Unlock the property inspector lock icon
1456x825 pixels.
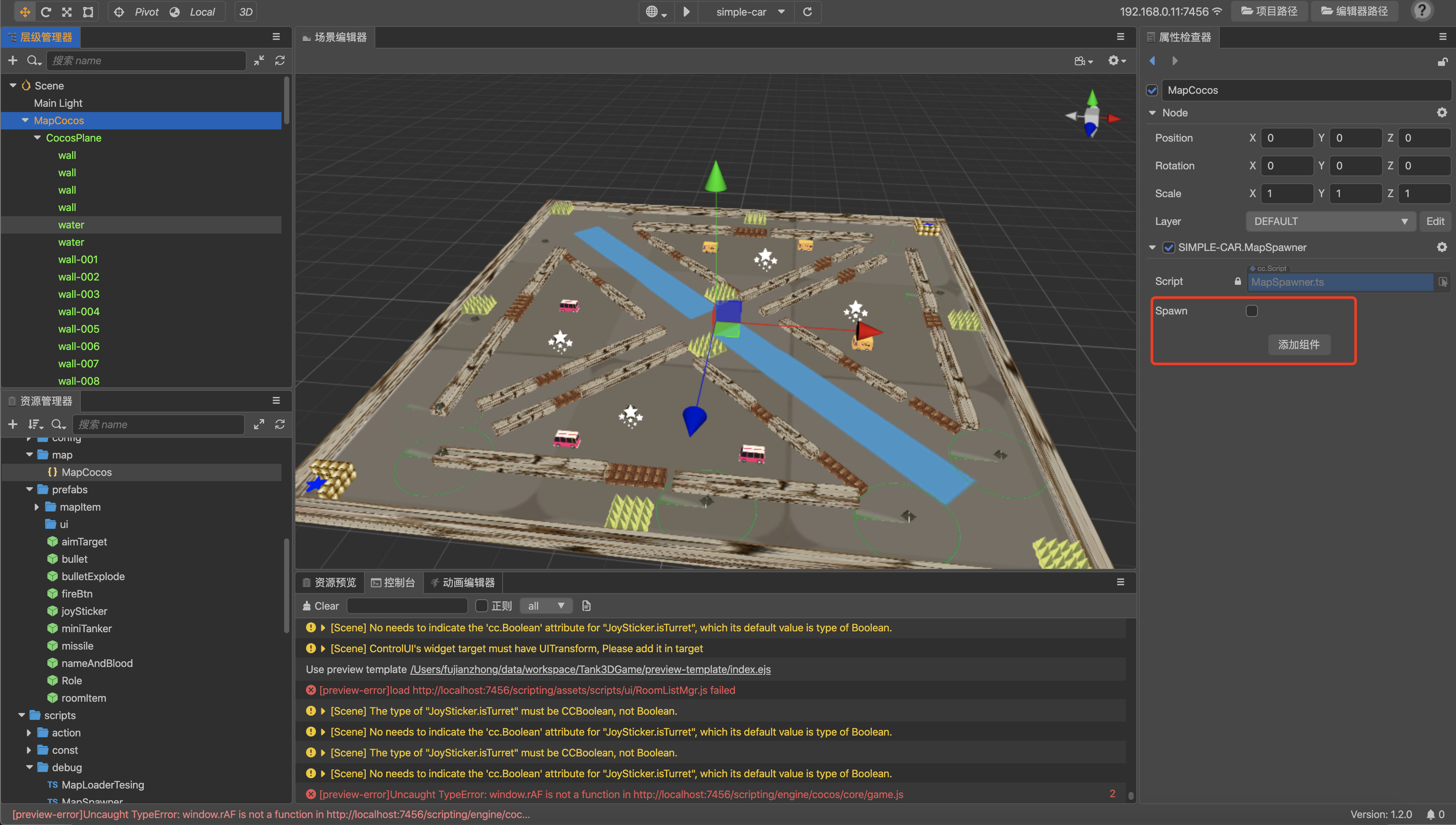(x=1442, y=61)
